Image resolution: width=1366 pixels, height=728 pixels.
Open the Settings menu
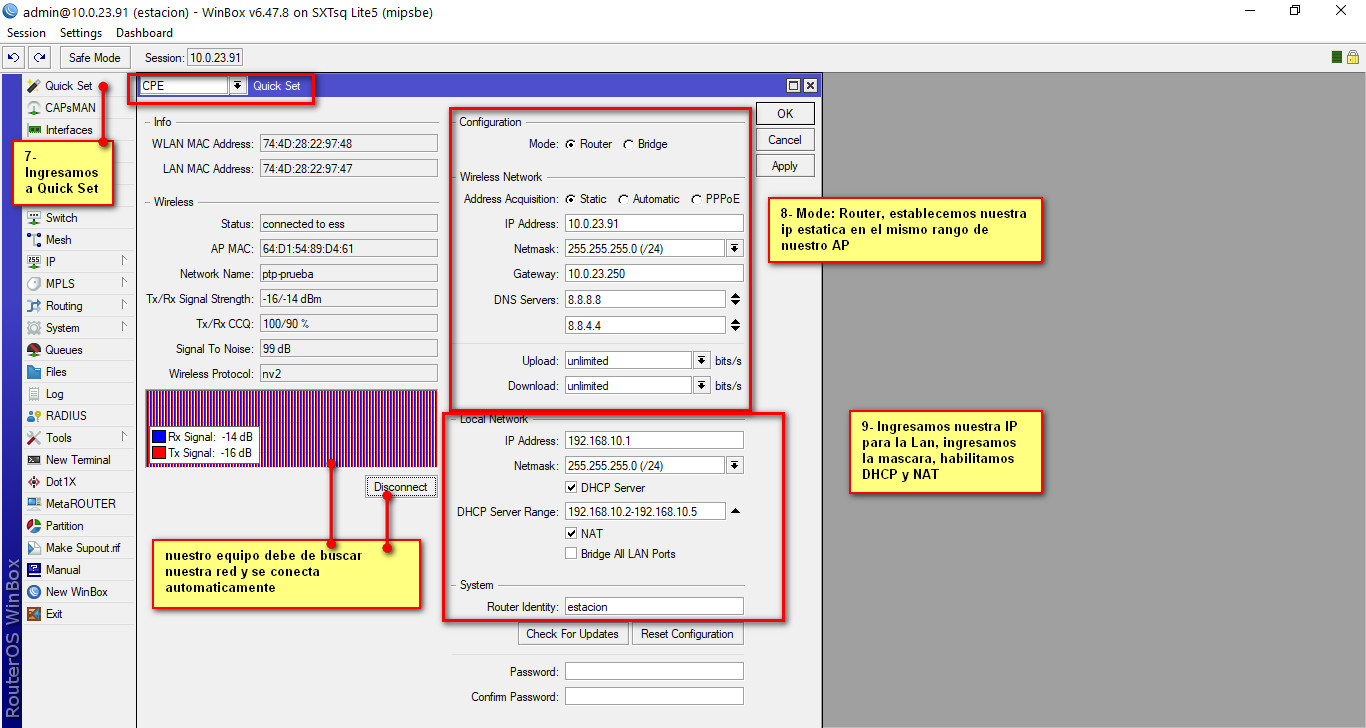coord(81,33)
